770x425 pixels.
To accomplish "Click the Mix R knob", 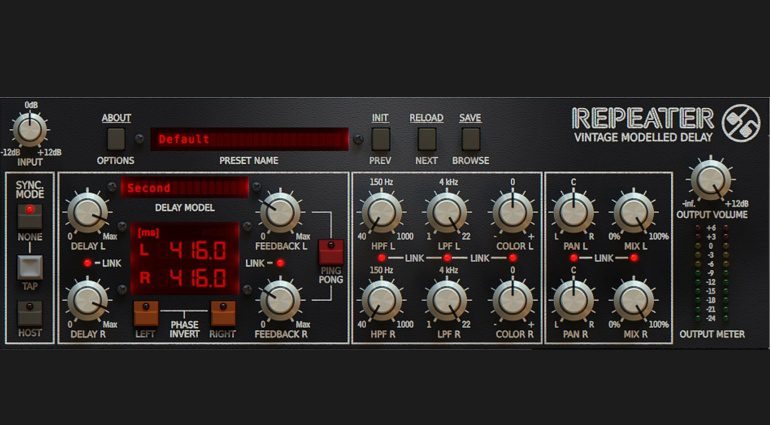I will (x=632, y=299).
